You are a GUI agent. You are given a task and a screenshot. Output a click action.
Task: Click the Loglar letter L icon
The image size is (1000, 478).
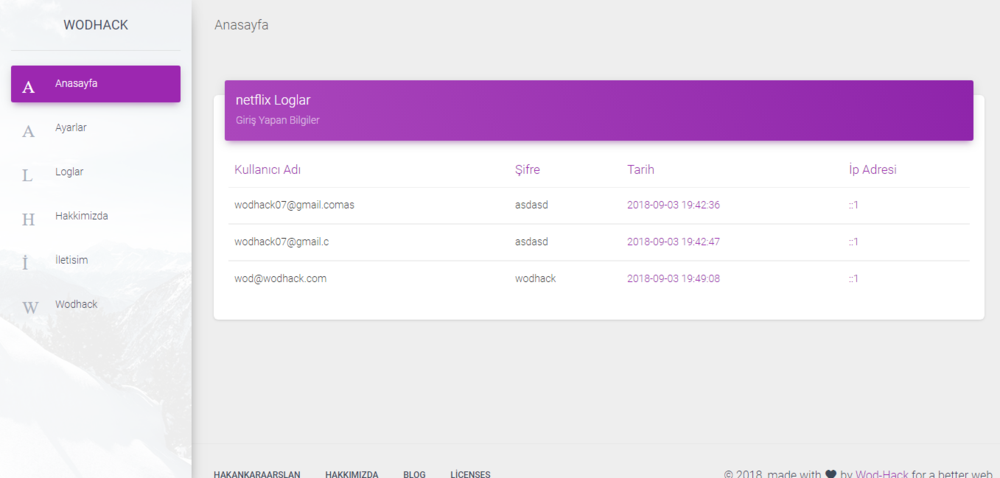(27, 175)
